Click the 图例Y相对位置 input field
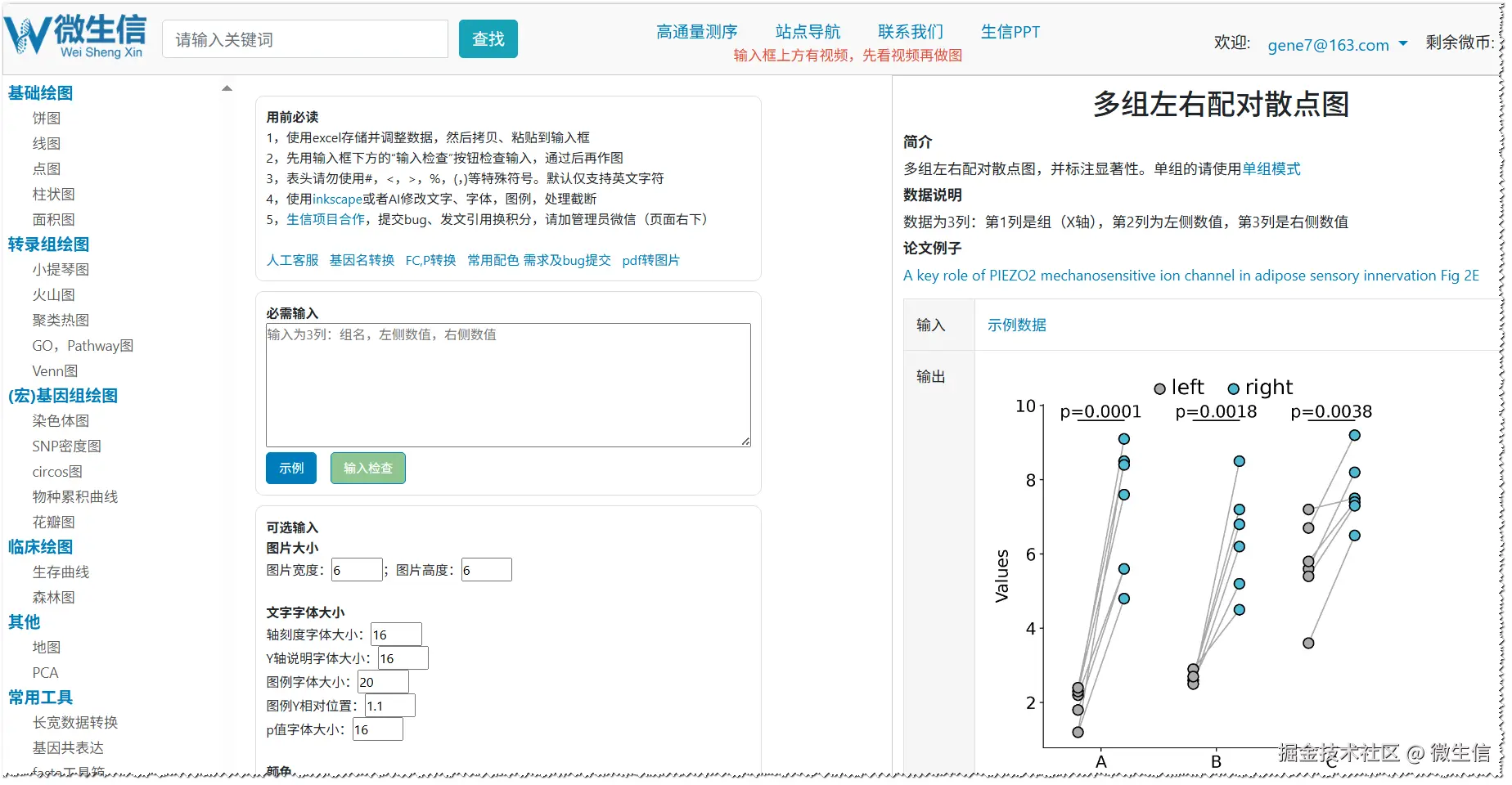1512x785 pixels. (390, 706)
